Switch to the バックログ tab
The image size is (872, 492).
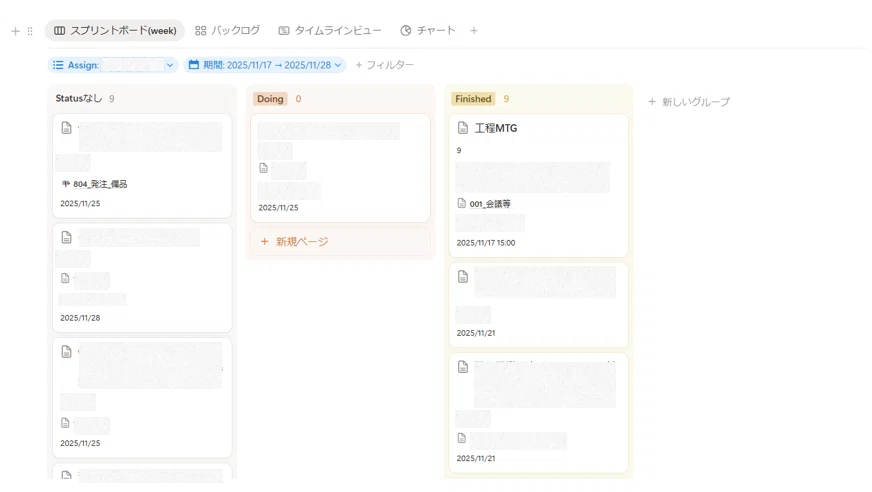point(227,31)
